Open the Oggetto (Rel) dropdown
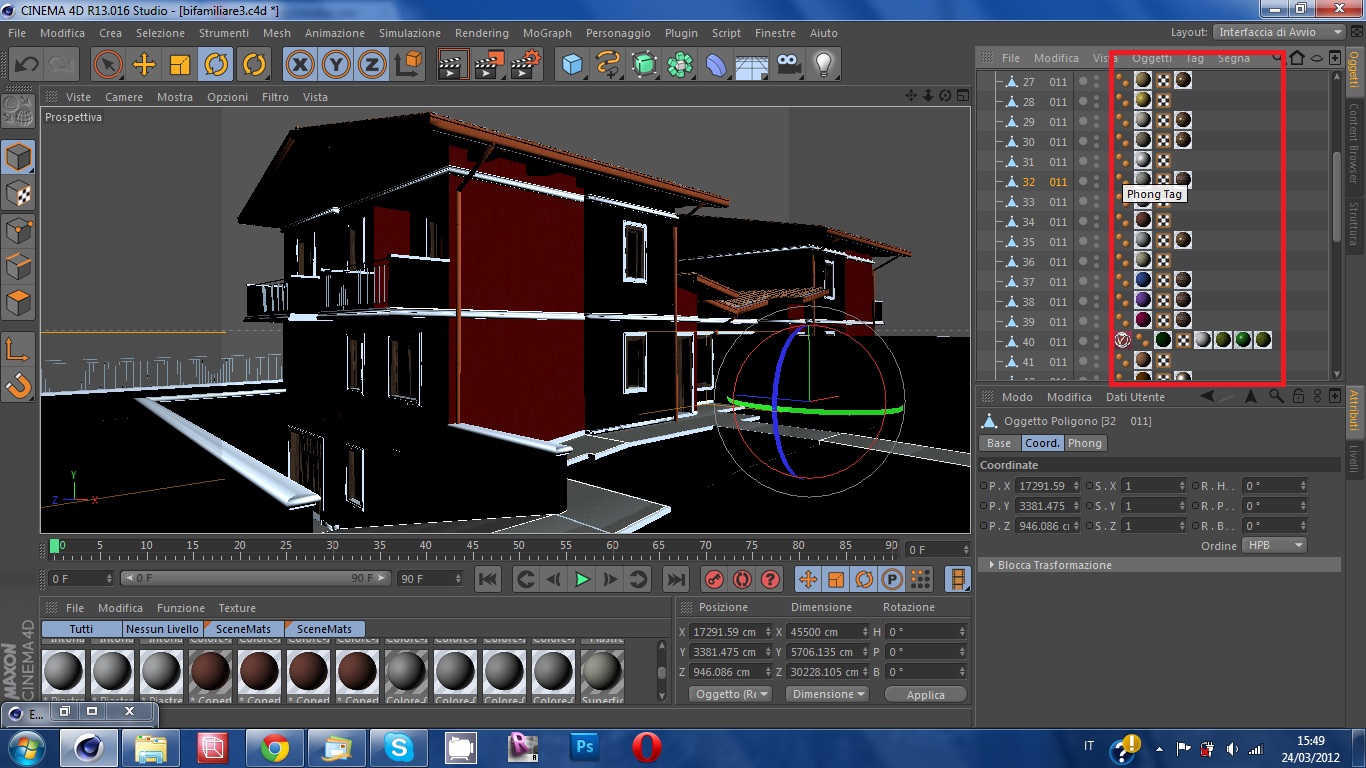1366x768 pixels. point(731,694)
